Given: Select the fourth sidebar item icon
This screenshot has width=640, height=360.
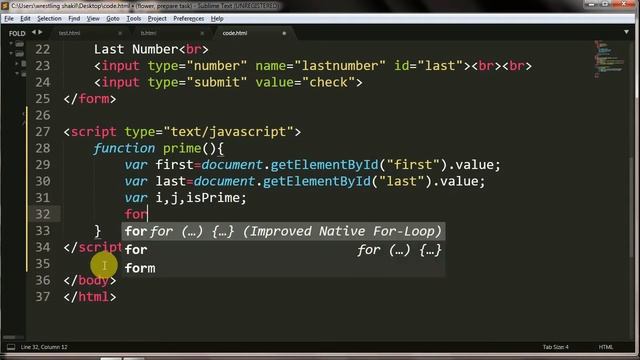Looking at the screenshot, I should tap(24, 74).
